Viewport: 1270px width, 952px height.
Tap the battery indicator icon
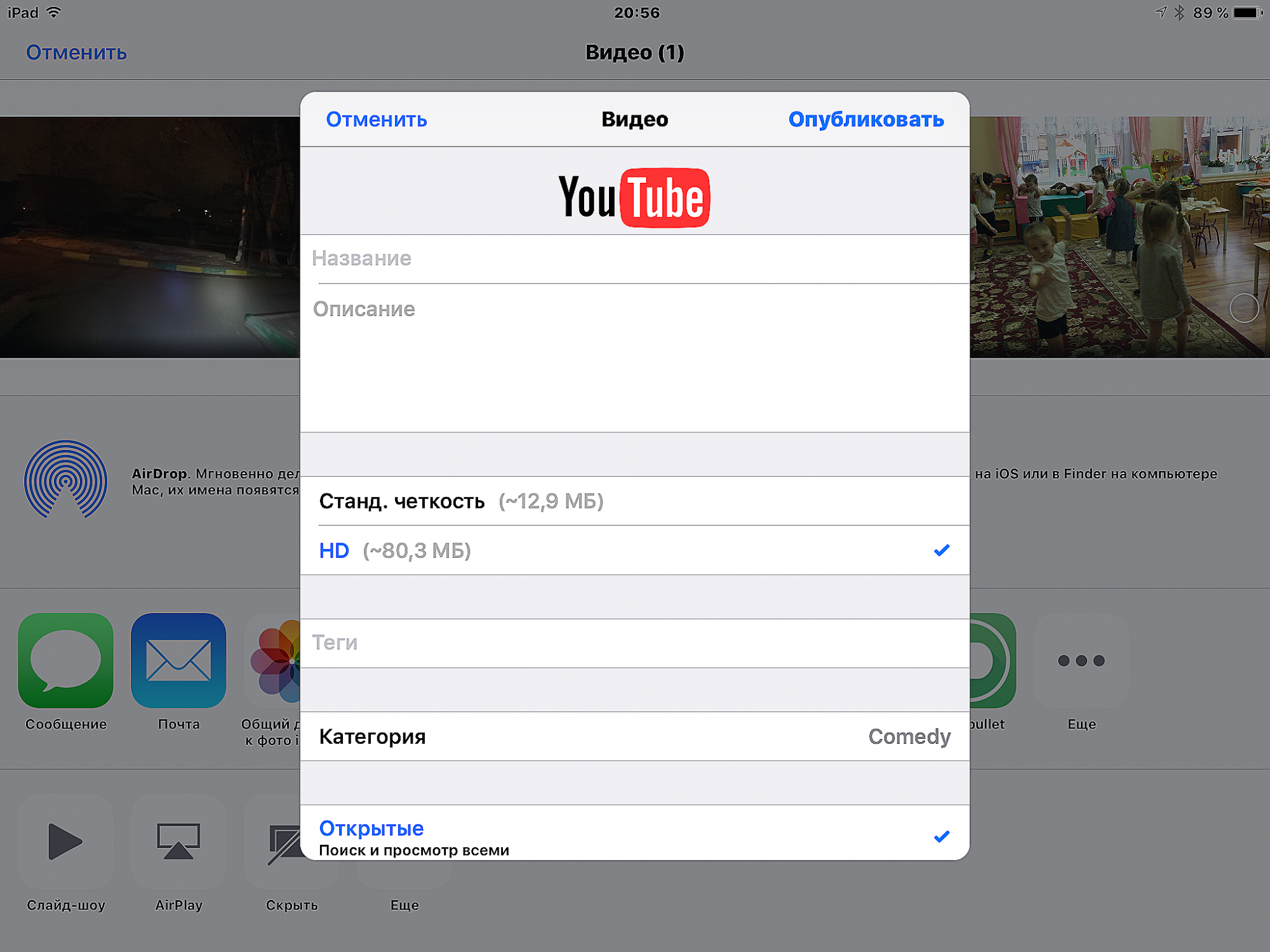click(x=1248, y=12)
